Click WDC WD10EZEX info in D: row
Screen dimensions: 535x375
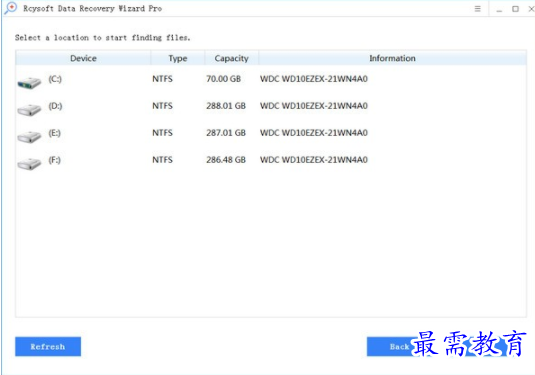[314, 106]
